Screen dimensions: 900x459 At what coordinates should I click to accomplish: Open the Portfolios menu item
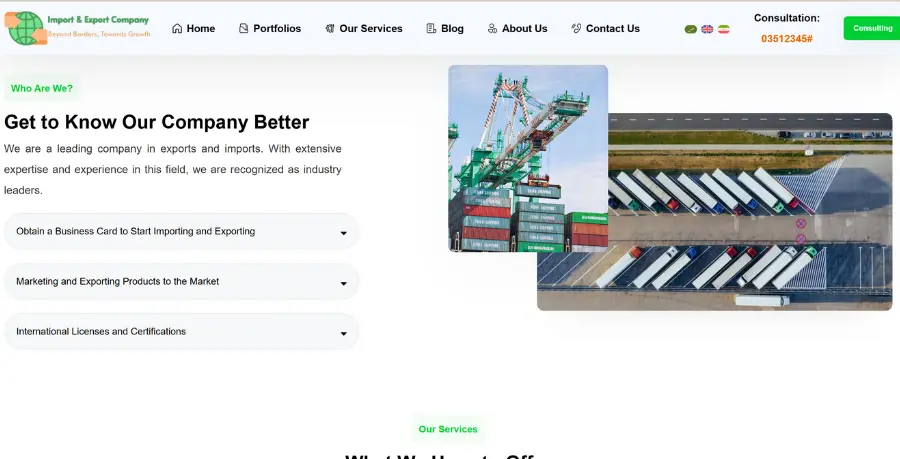coord(270,29)
